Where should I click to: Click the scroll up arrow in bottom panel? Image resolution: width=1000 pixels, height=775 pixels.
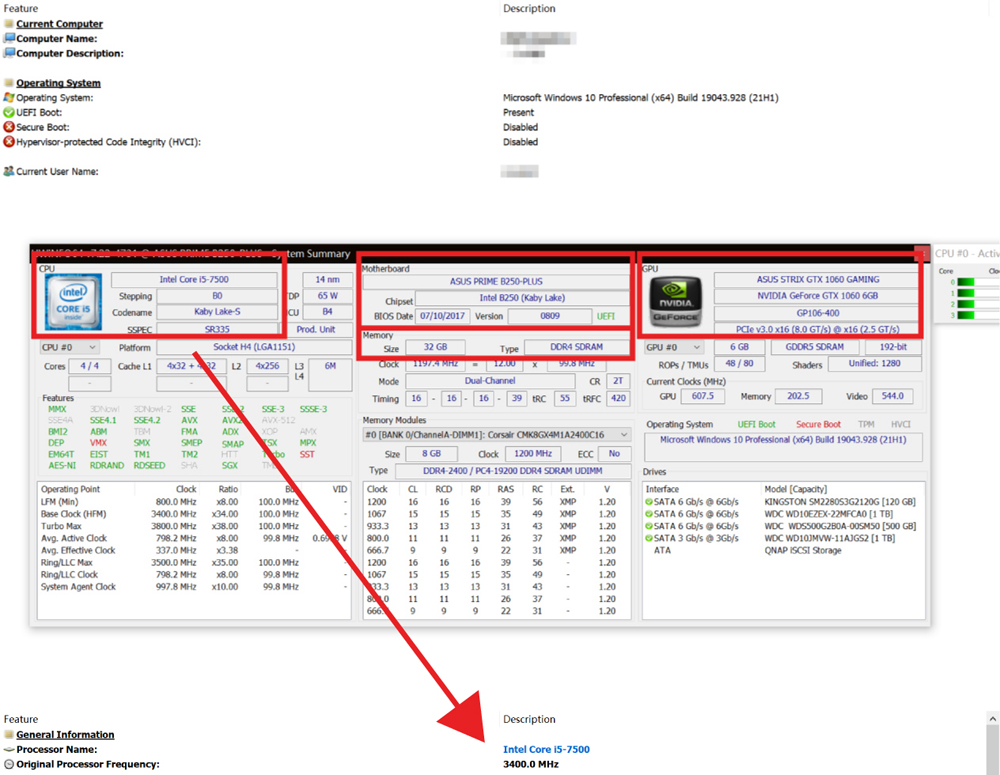coord(993,719)
